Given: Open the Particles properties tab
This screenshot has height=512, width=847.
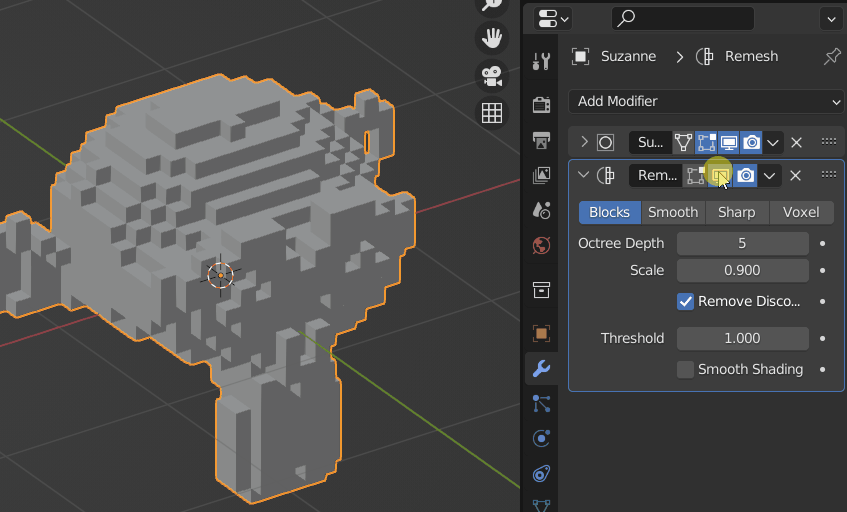Looking at the screenshot, I should point(541,403).
